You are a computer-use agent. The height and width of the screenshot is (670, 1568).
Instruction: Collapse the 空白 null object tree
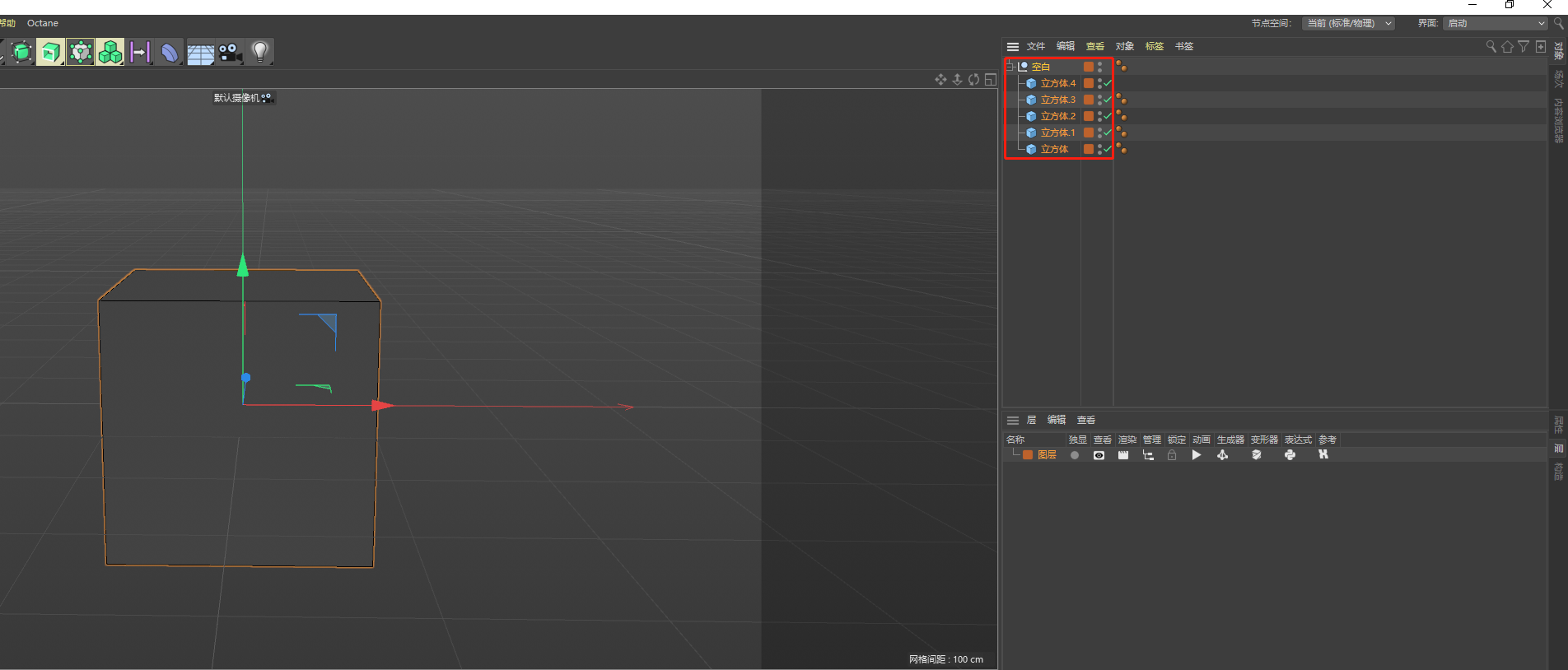[x=1010, y=67]
